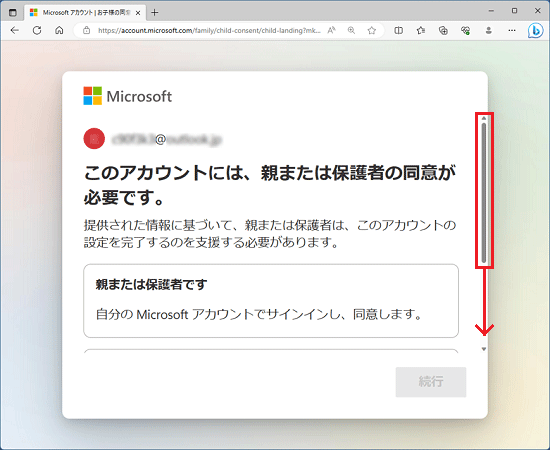
Task: Open the browser home page
Action: point(59,31)
